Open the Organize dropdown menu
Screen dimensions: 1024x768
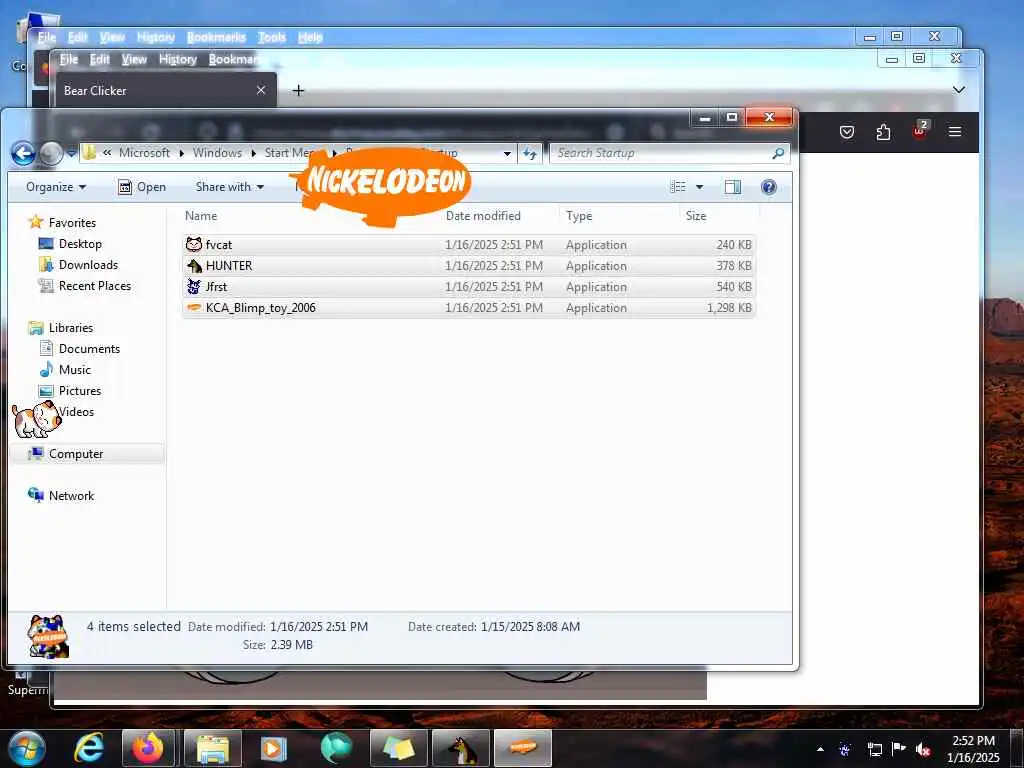point(56,187)
